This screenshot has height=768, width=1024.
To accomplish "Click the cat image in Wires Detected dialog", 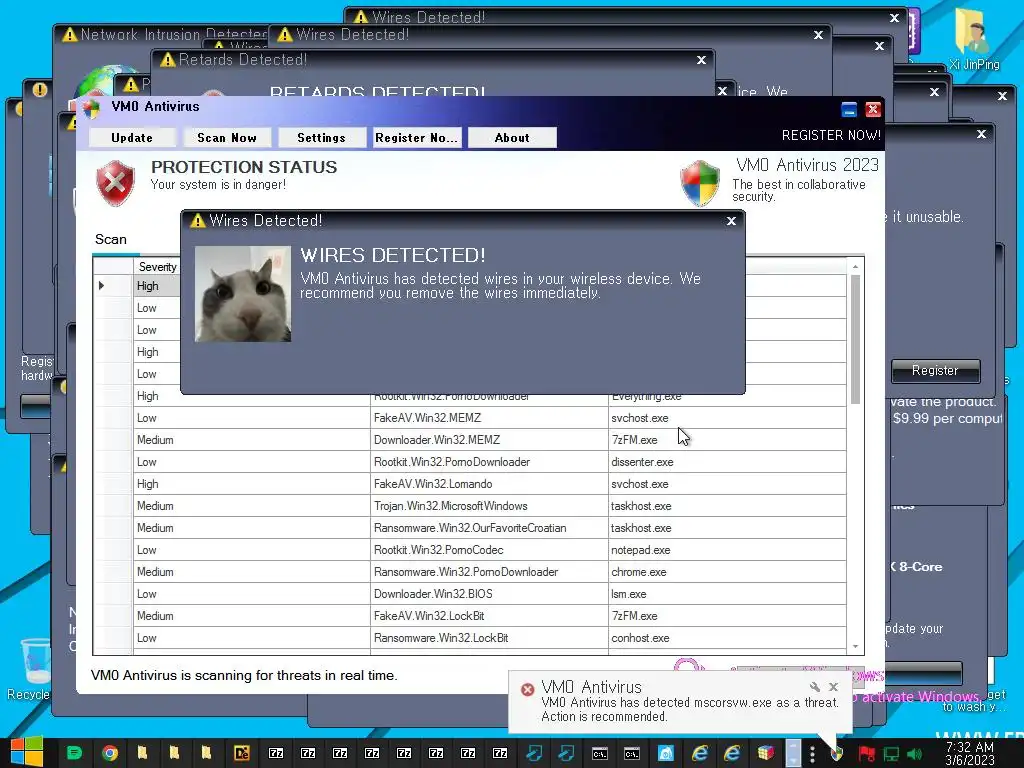I will (243, 294).
